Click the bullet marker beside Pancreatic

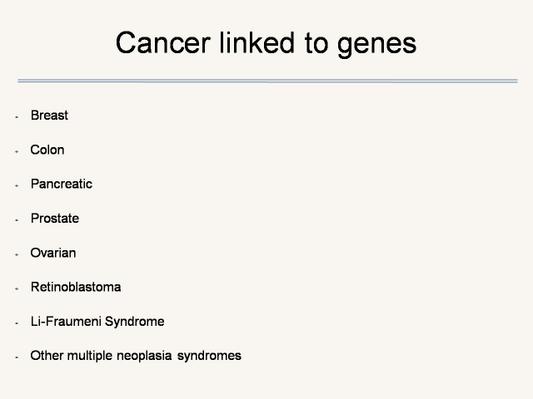coord(17,186)
